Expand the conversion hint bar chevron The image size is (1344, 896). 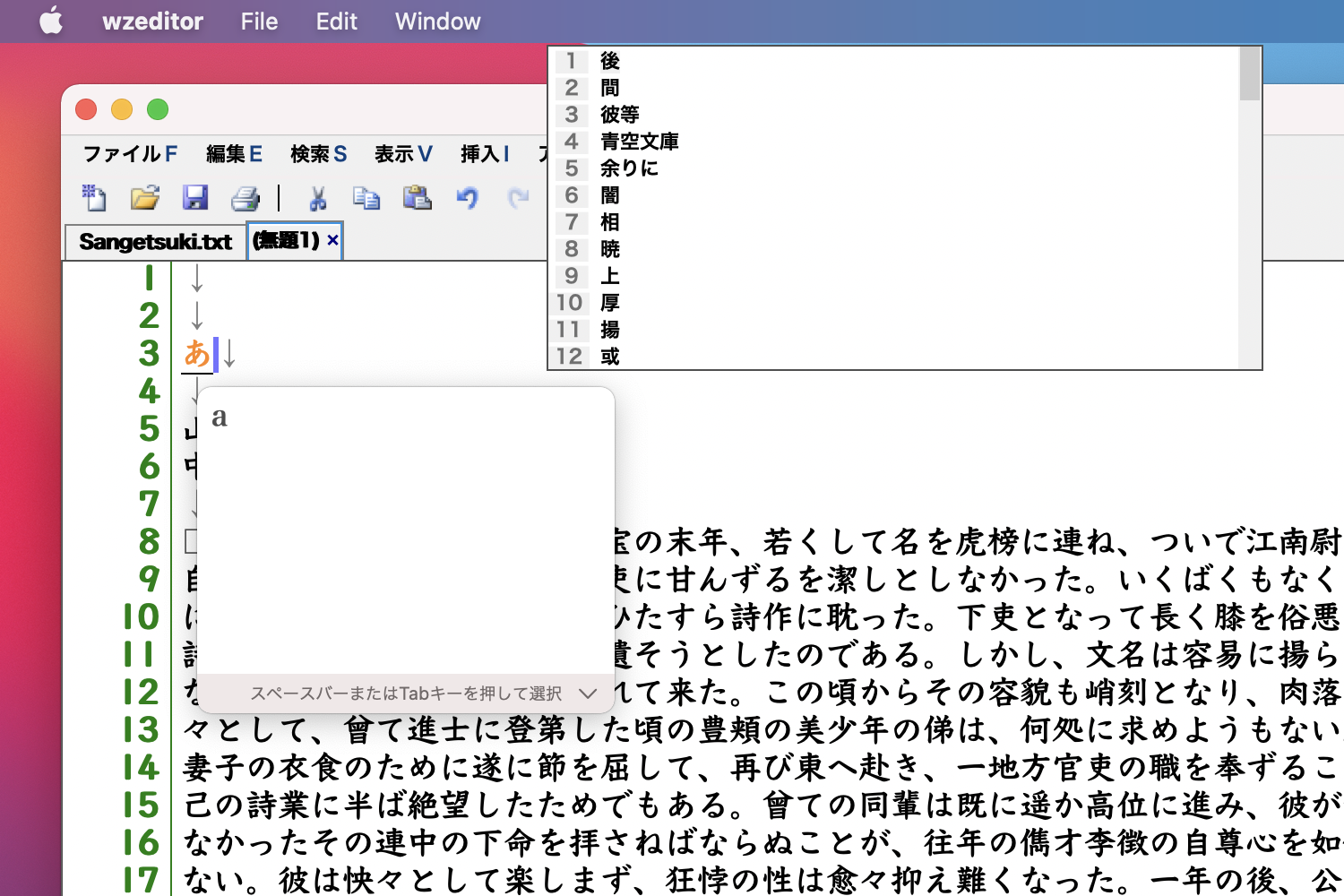tap(588, 693)
